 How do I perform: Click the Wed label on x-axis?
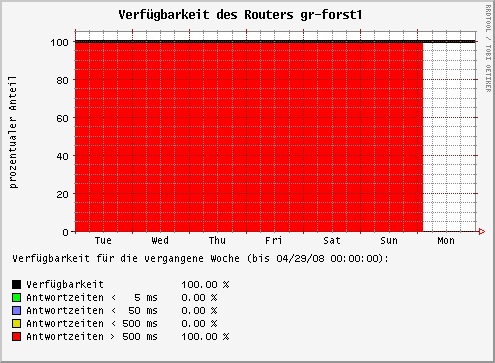coord(160,241)
